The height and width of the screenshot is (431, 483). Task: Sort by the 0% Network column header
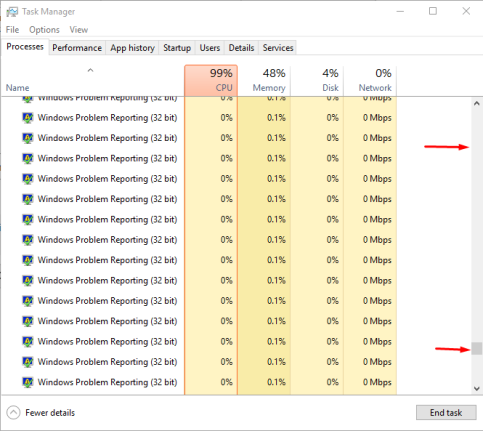pos(370,80)
